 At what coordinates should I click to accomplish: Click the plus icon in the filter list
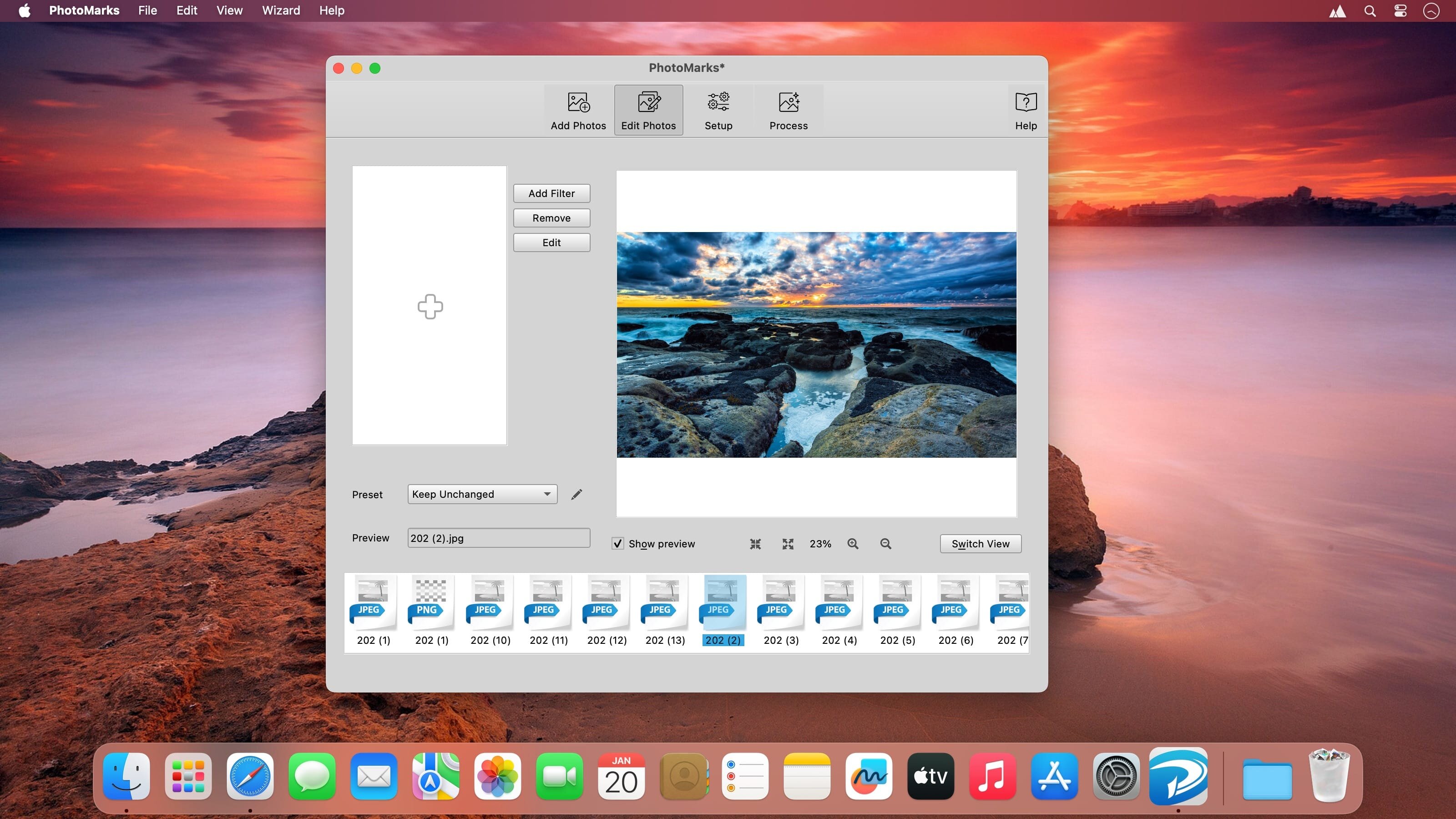coord(430,306)
